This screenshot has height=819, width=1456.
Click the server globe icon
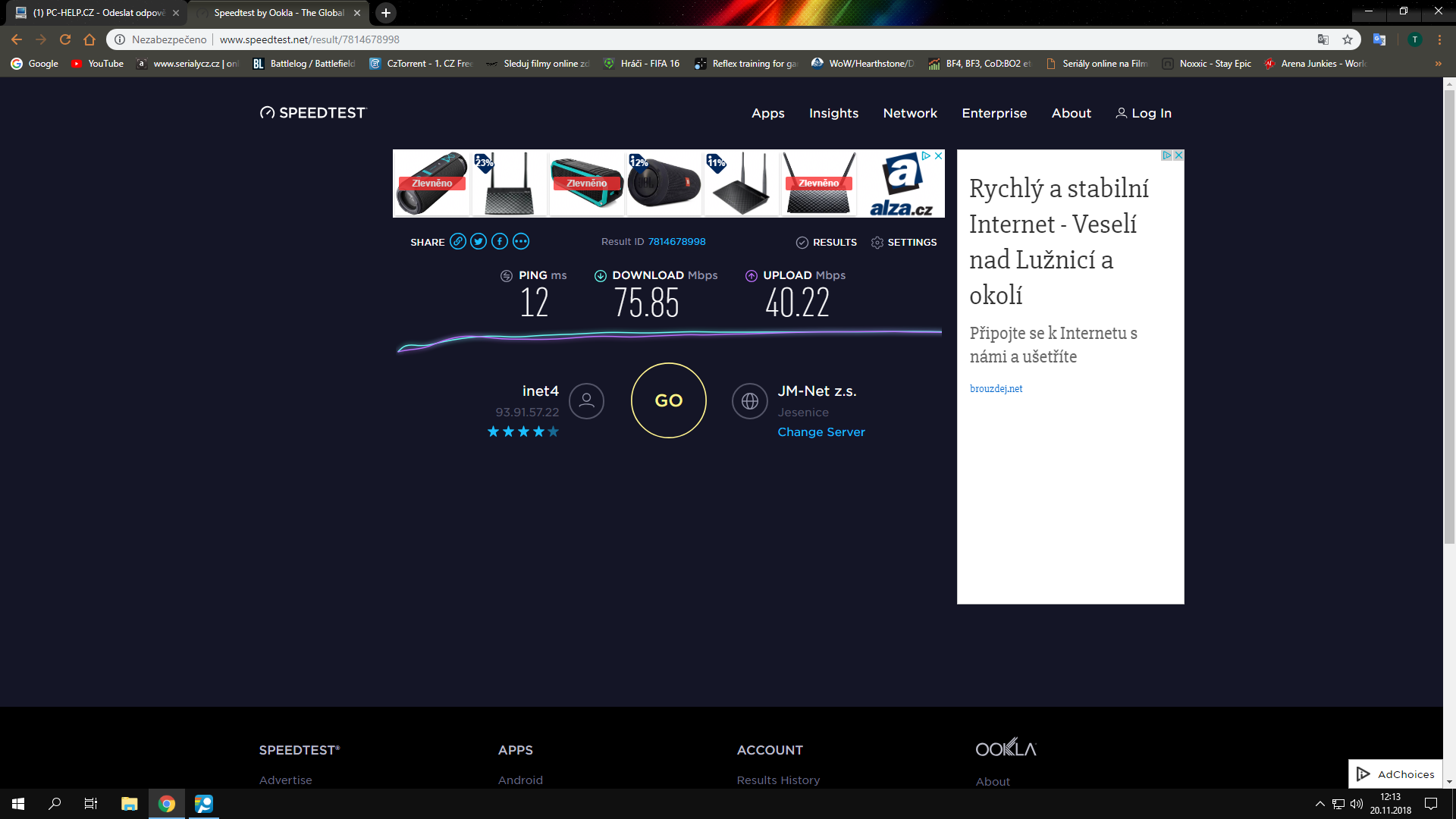click(749, 401)
